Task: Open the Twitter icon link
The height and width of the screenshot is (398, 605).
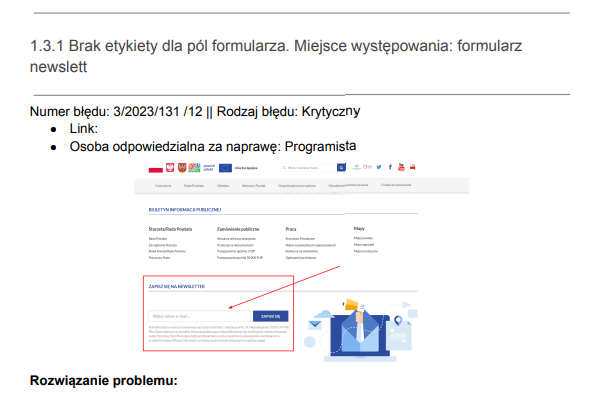Action: [379, 167]
